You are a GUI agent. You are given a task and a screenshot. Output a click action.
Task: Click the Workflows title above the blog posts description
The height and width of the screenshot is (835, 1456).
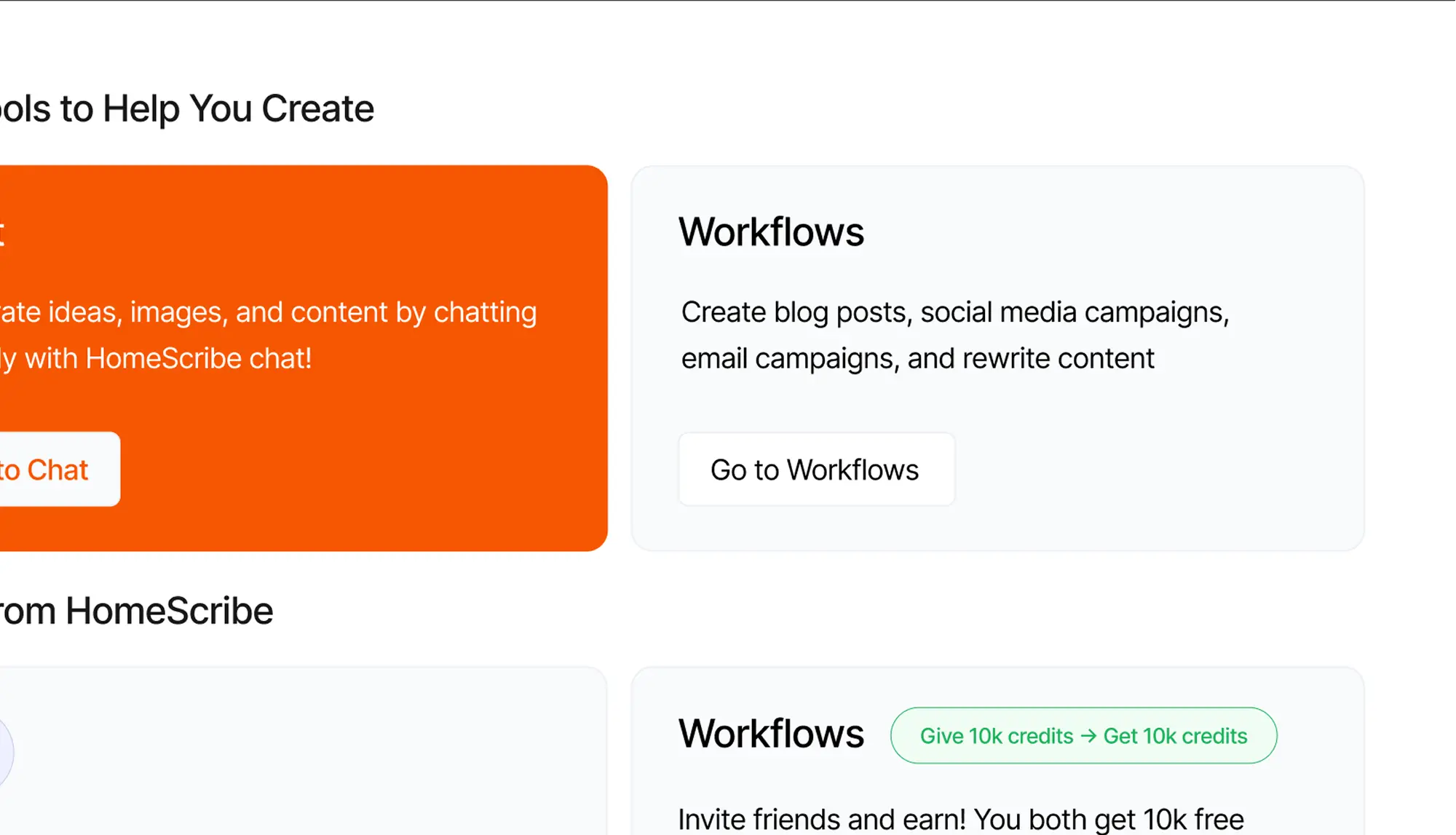(x=771, y=232)
